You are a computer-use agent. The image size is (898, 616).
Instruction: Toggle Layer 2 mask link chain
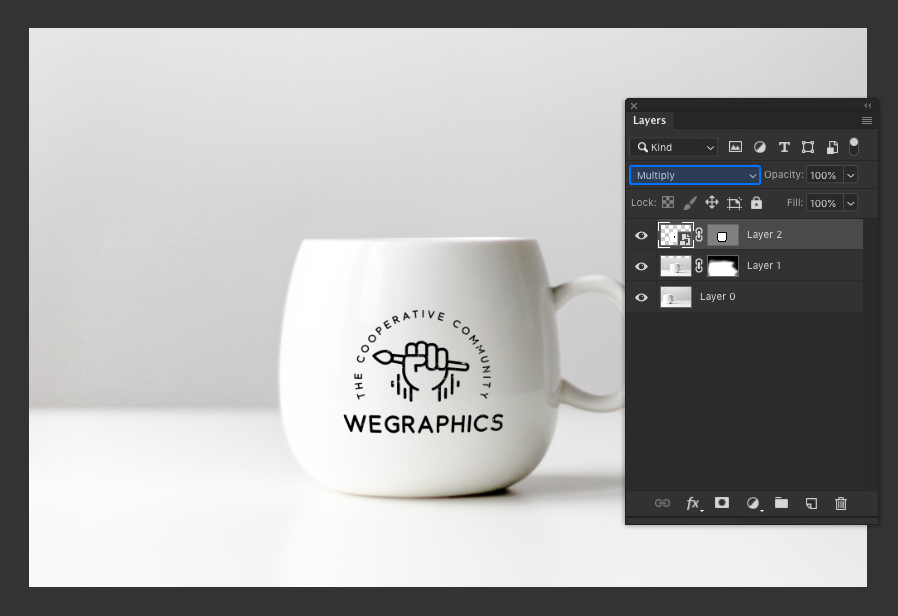click(x=699, y=235)
